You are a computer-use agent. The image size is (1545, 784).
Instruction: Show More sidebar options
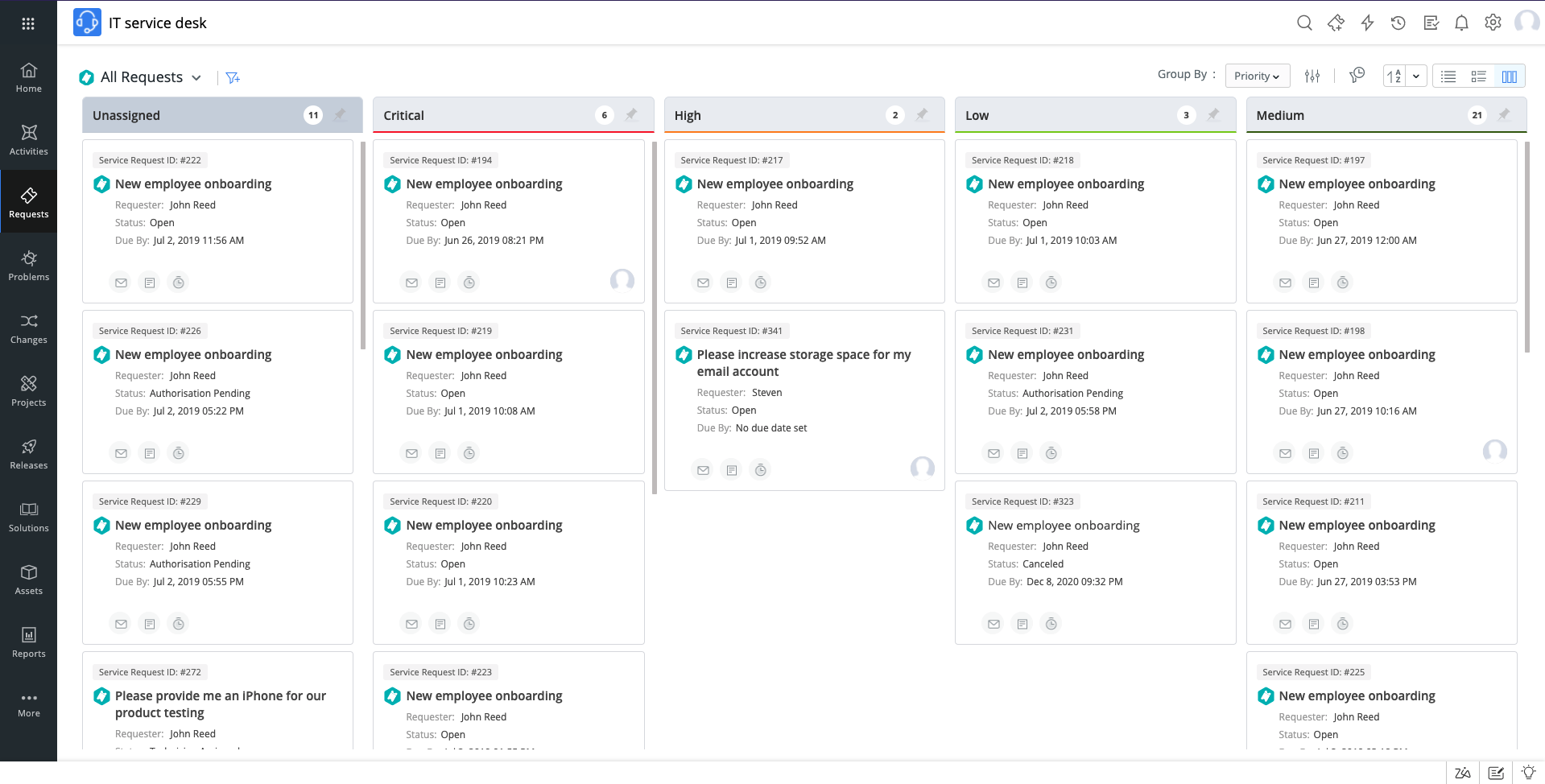coord(28,704)
